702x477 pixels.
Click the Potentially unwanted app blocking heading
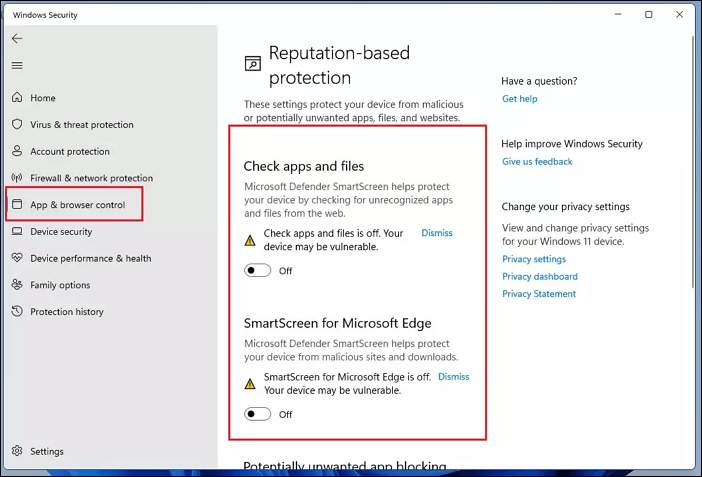345,466
